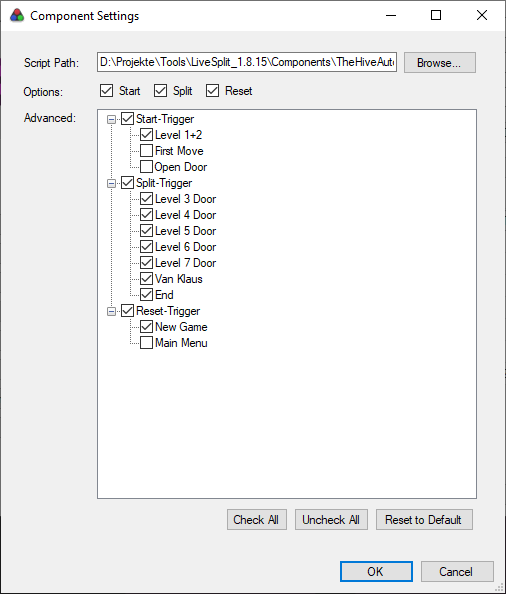Collapse the Reset-Trigger tree node

pyautogui.click(x=111, y=311)
